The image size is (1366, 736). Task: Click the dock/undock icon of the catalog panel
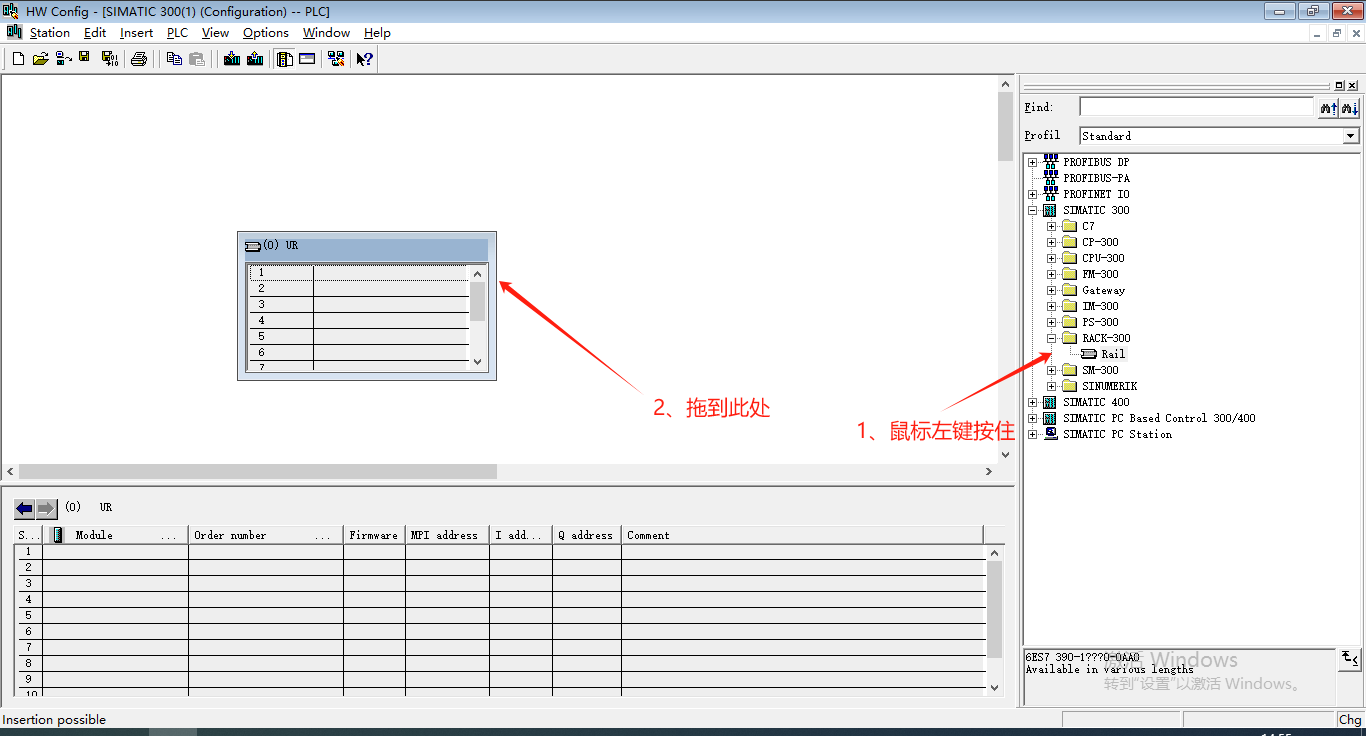tap(1340, 86)
